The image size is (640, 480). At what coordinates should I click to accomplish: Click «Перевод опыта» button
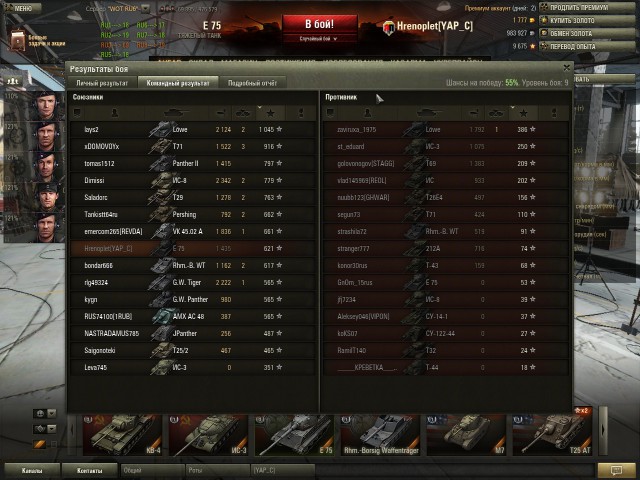coord(587,47)
